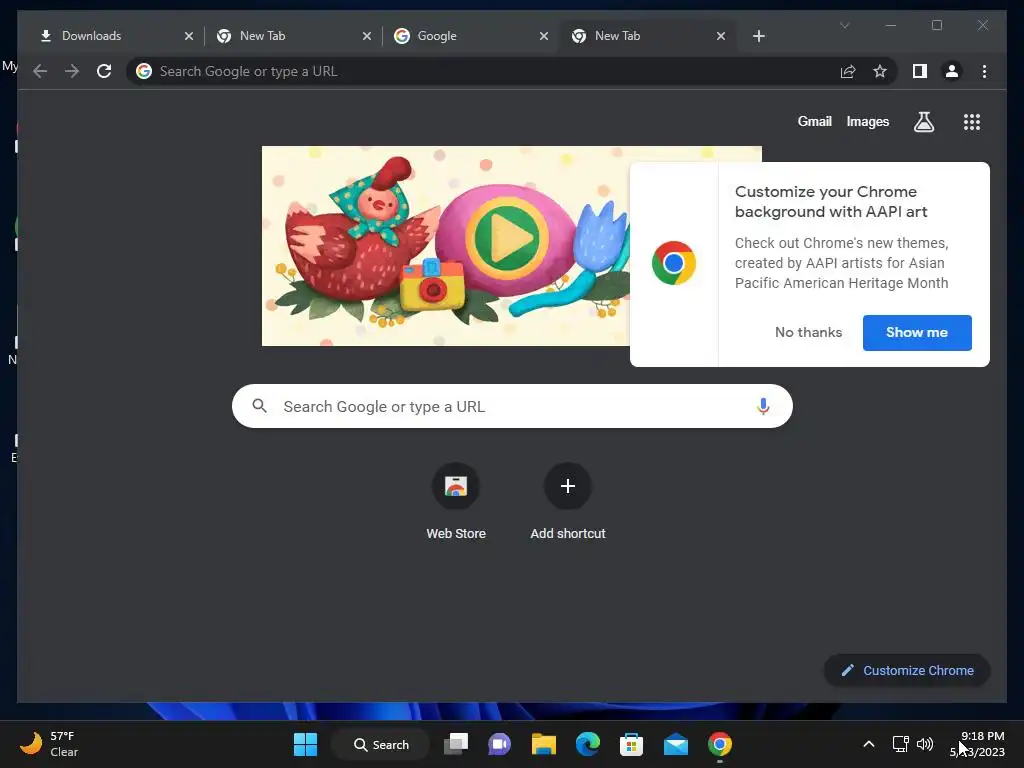Viewport: 1024px width, 768px height.
Task: Open Customize Chrome button
Action: coord(906,670)
